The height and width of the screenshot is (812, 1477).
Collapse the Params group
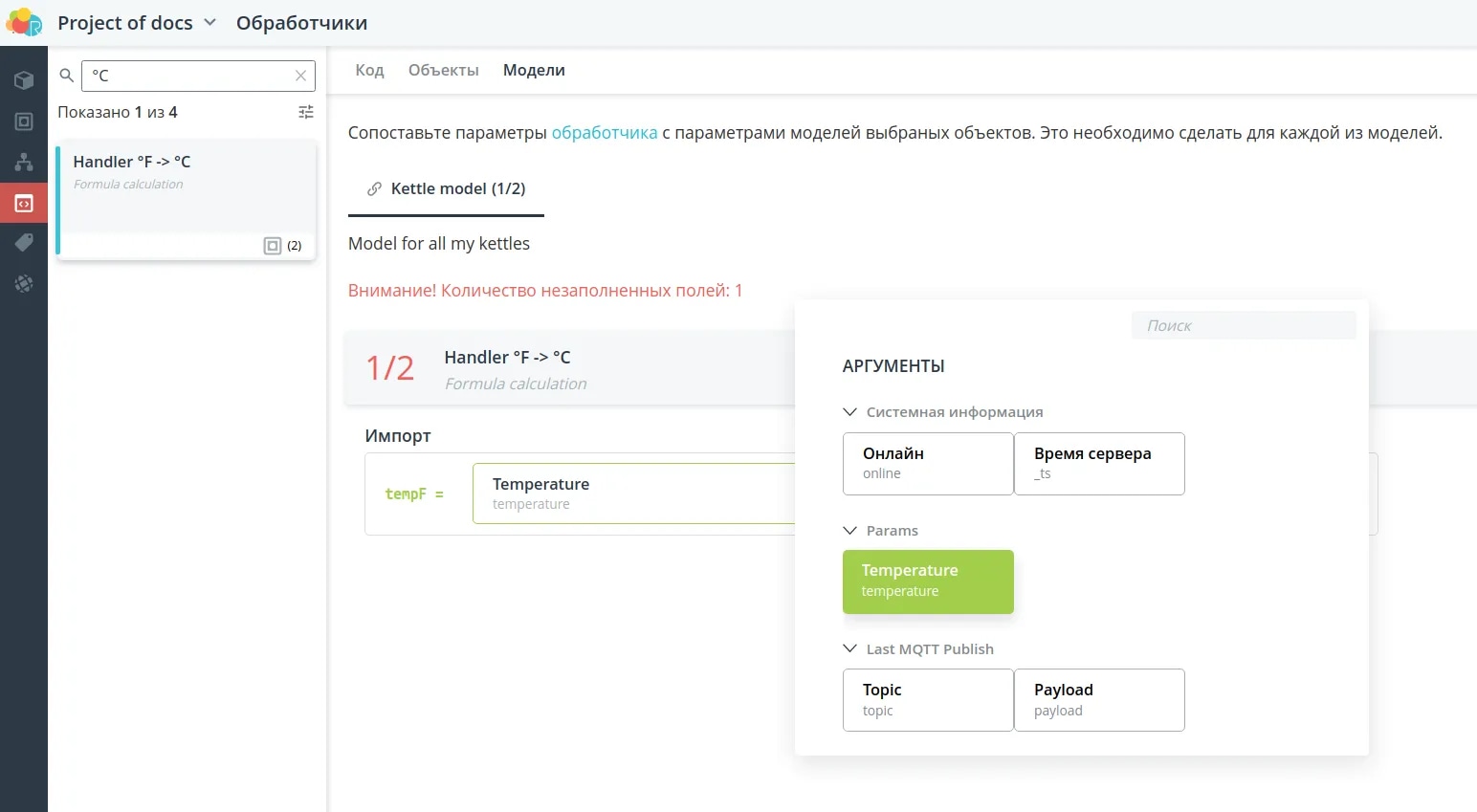(880, 531)
